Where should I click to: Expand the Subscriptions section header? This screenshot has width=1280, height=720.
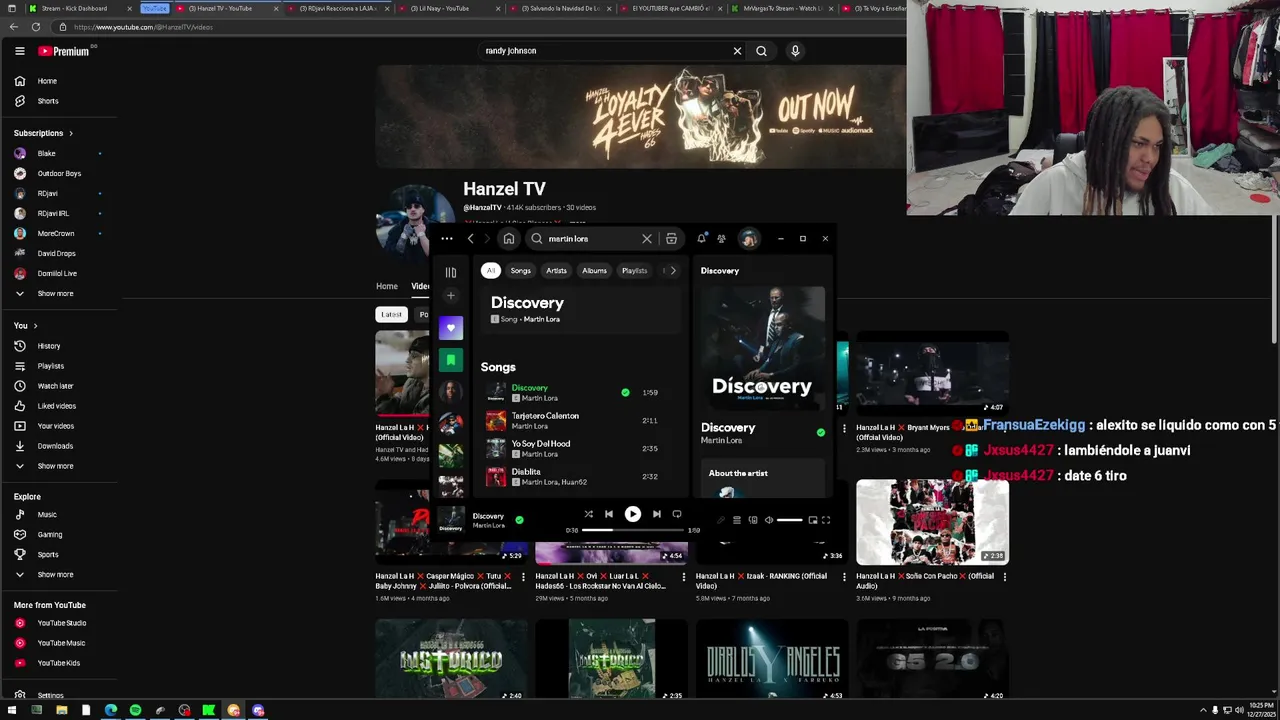(43, 133)
